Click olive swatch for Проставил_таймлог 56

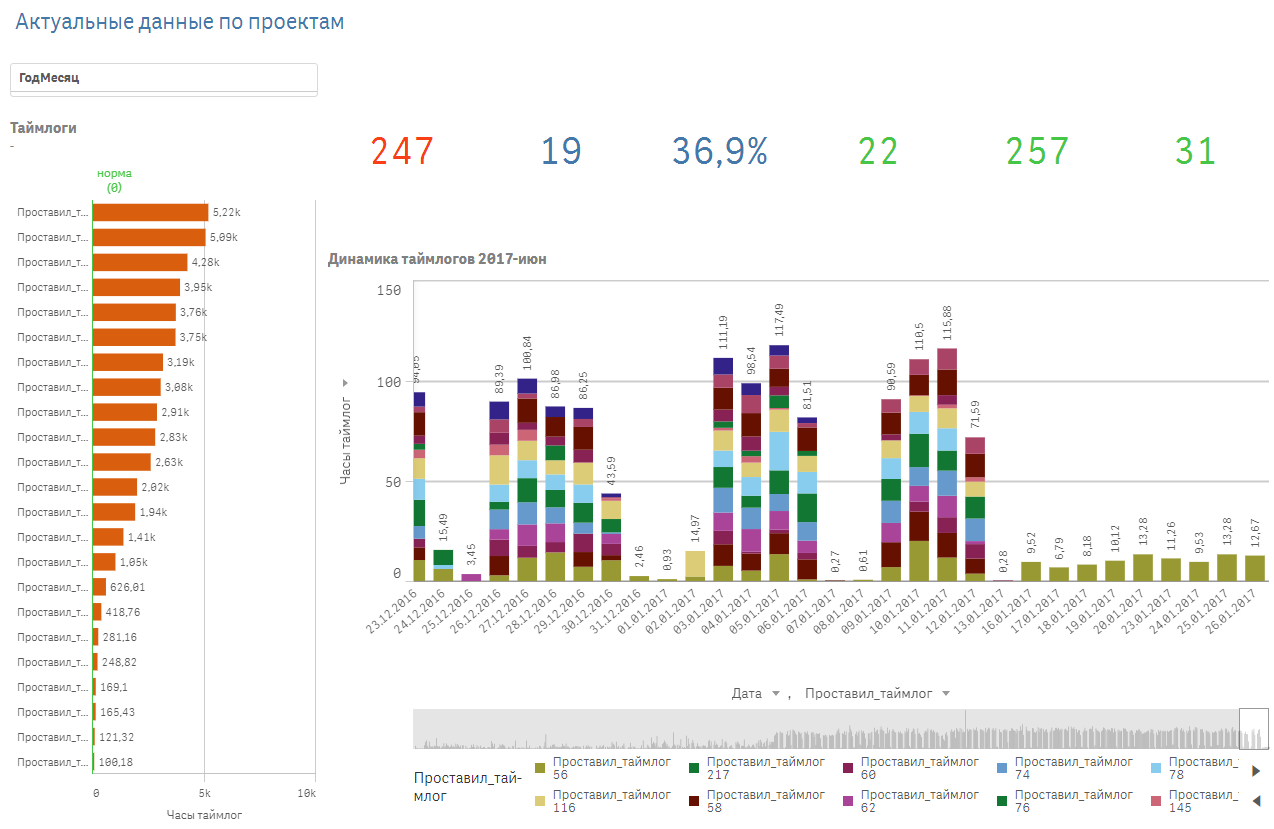click(540, 768)
